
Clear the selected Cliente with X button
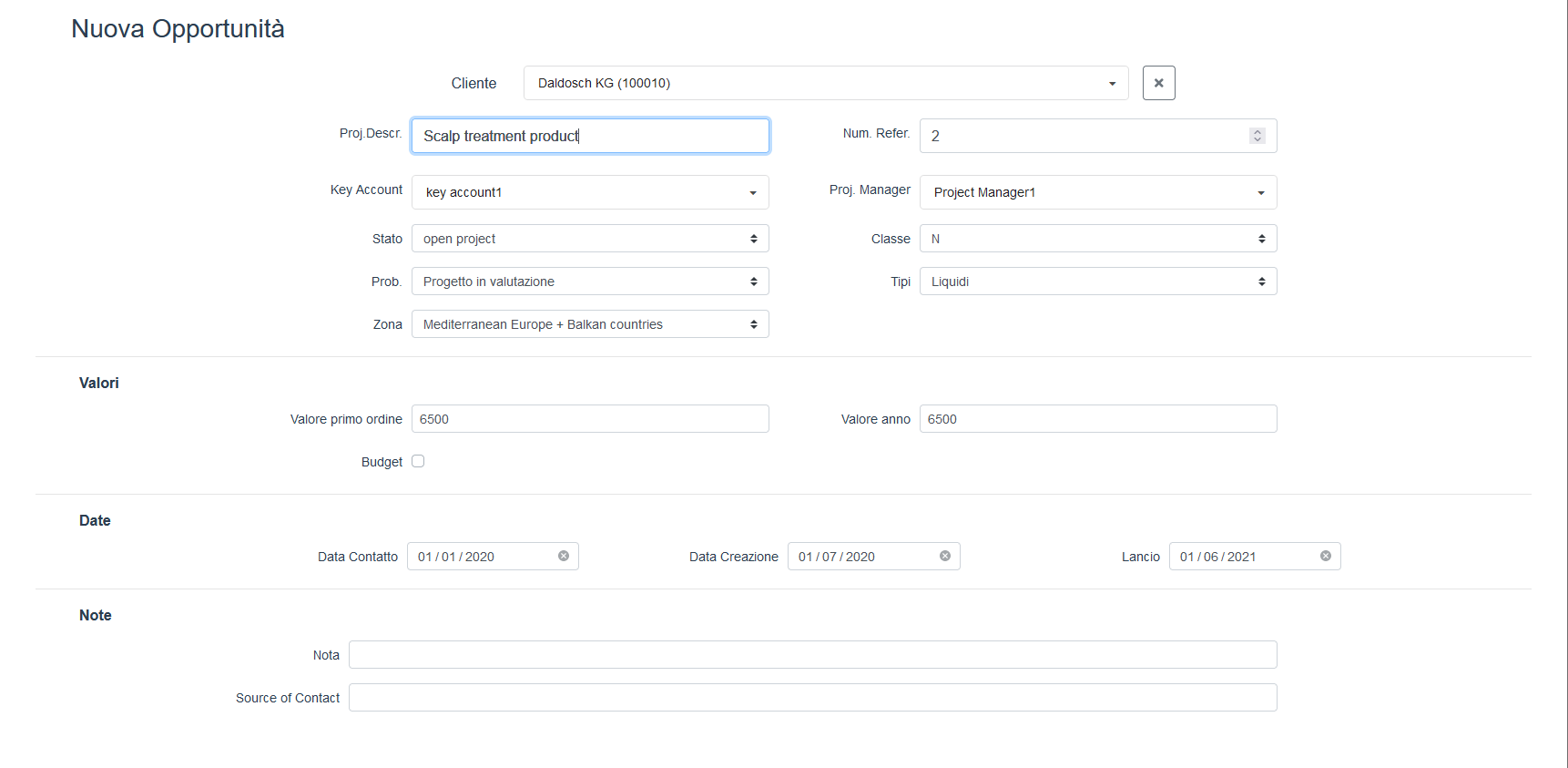click(1158, 83)
